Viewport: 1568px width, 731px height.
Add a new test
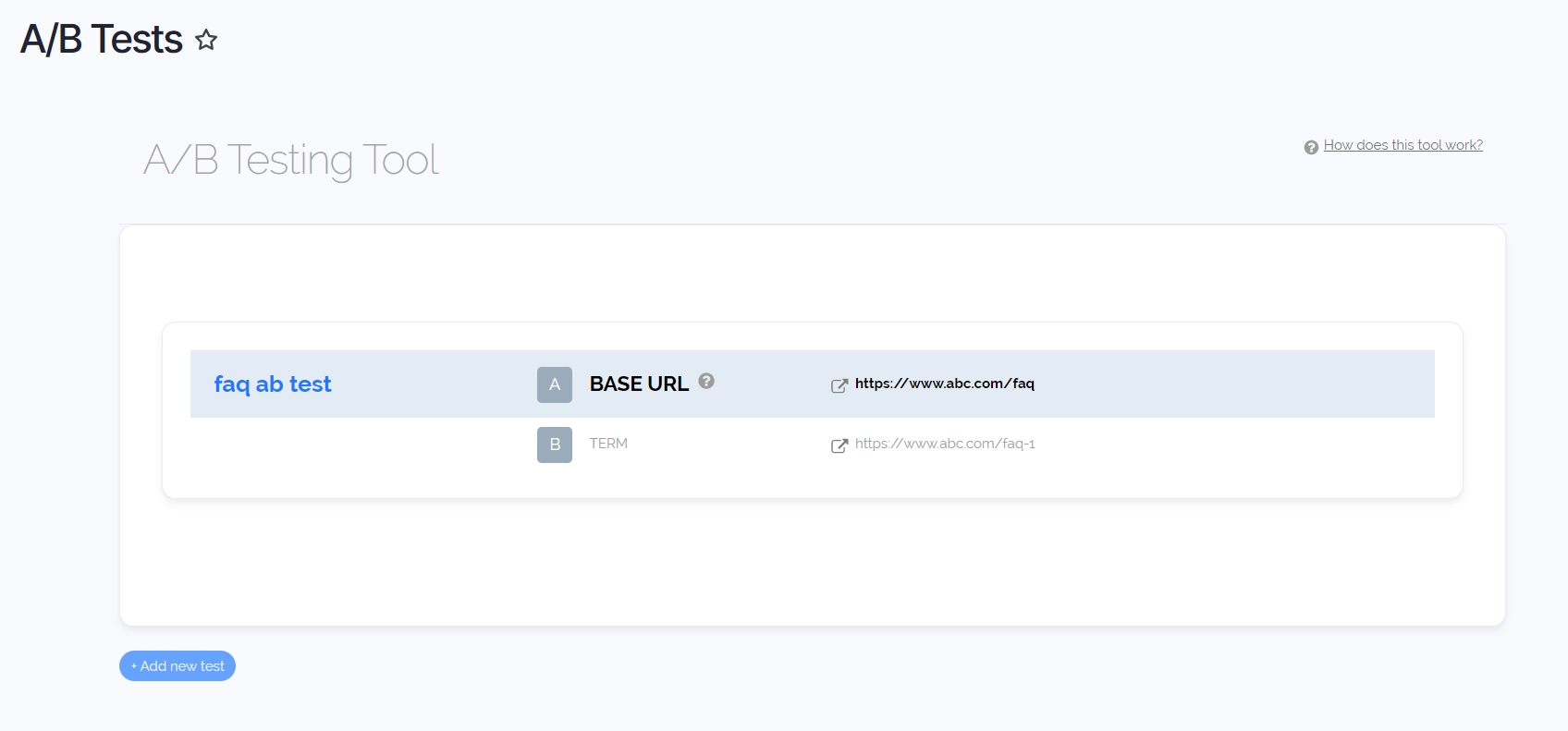pos(178,666)
